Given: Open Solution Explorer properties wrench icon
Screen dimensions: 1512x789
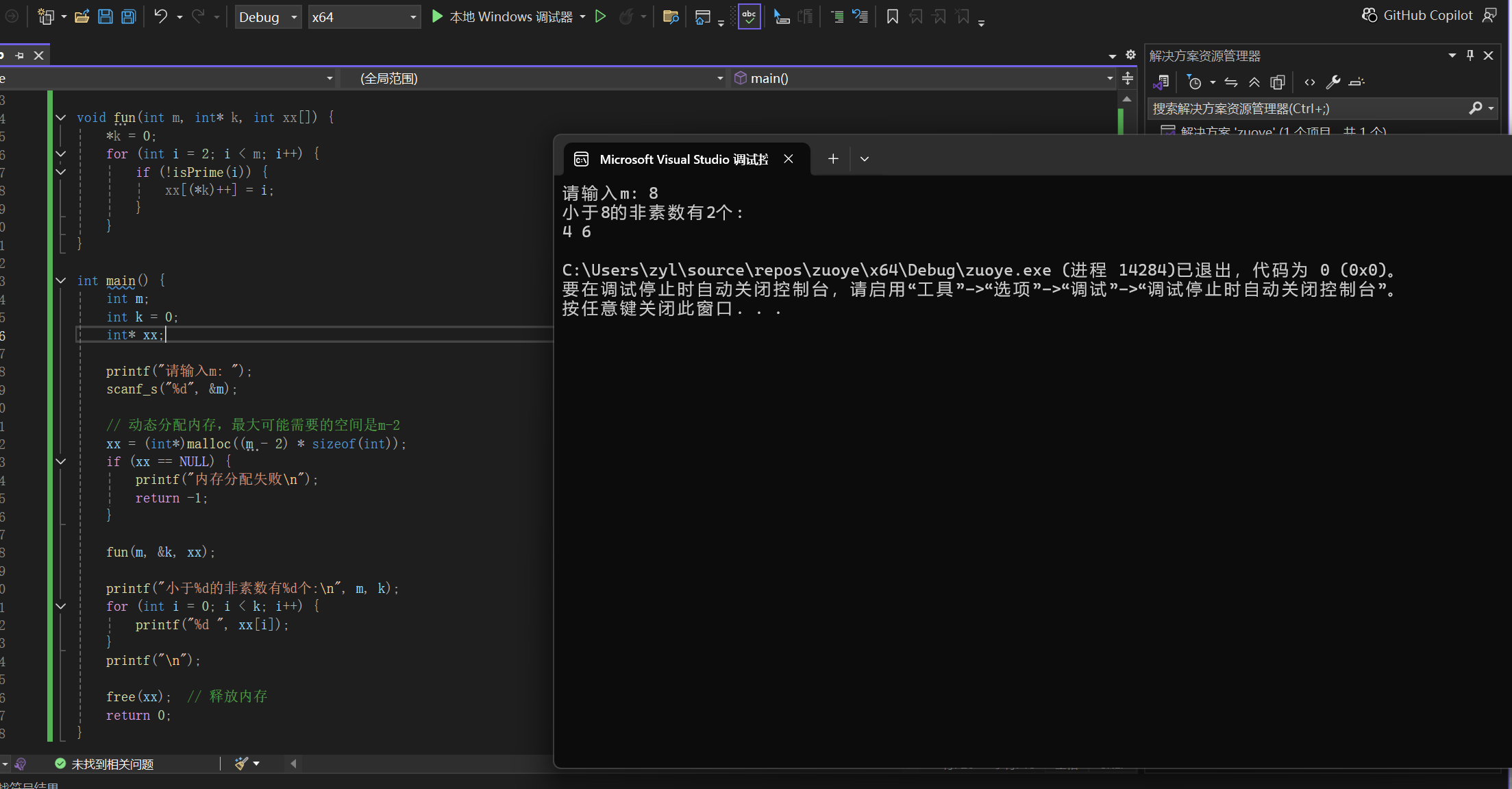Looking at the screenshot, I should 1333,82.
